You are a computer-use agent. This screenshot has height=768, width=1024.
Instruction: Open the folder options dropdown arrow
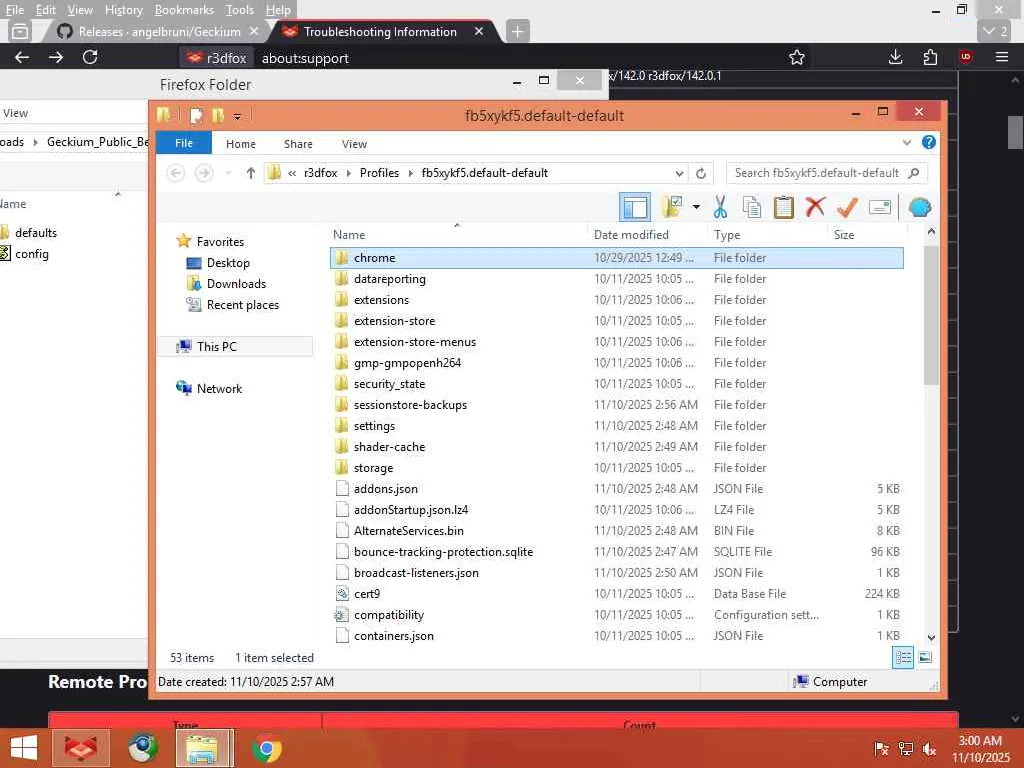pyautogui.click(x=696, y=207)
